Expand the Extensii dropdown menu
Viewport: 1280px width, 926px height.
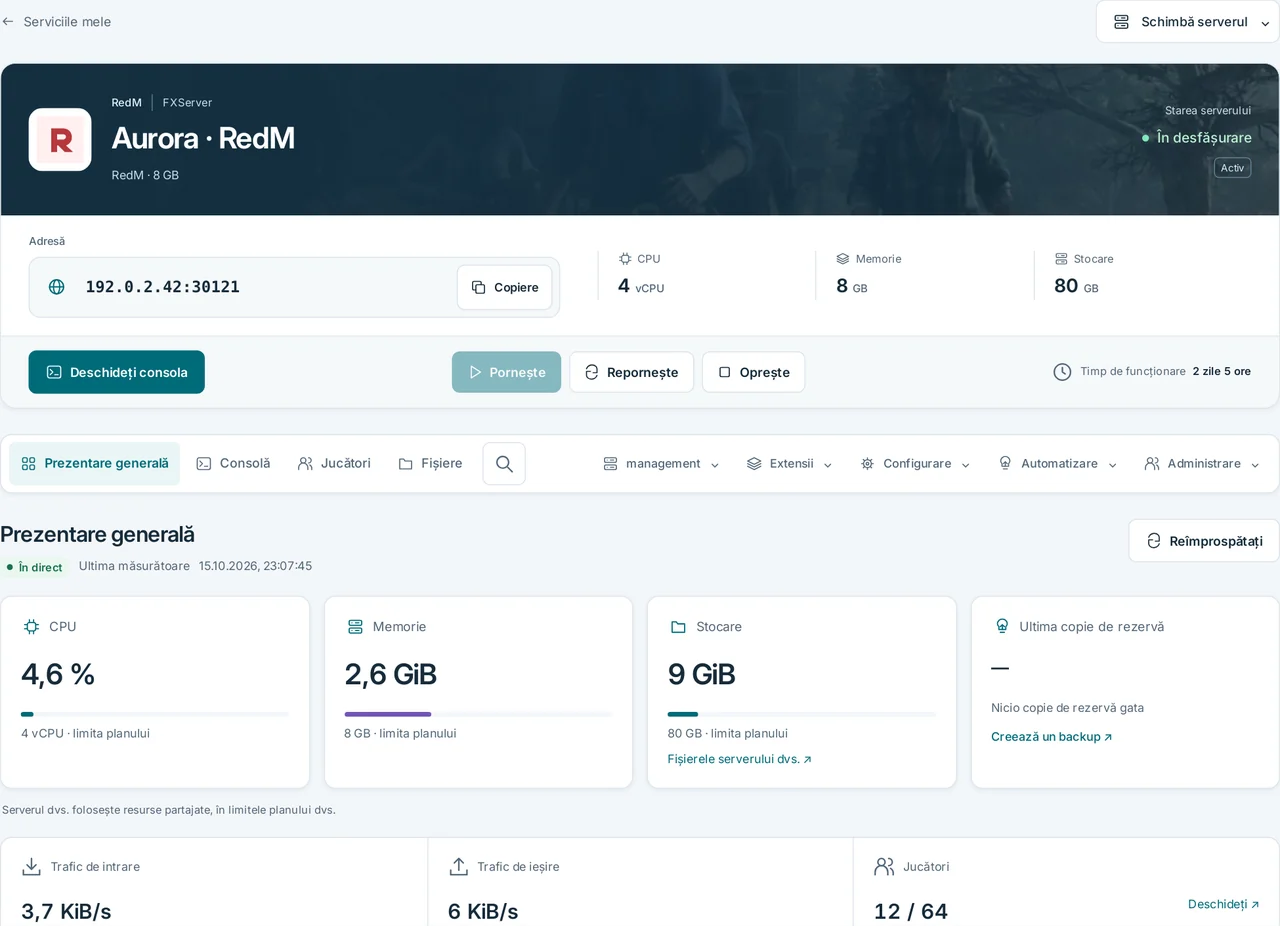pyautogui.click(x=790, y=464)
